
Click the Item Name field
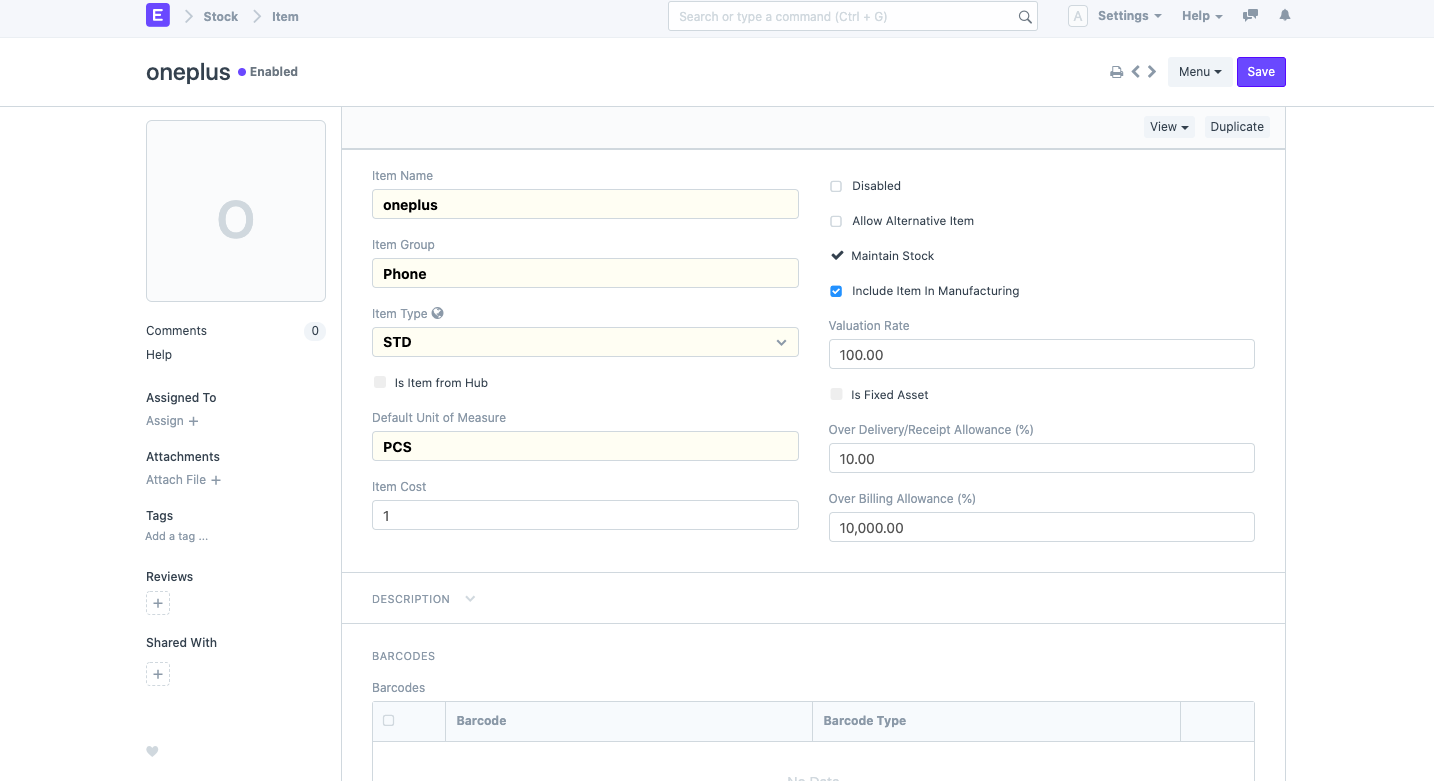[585, 204]
